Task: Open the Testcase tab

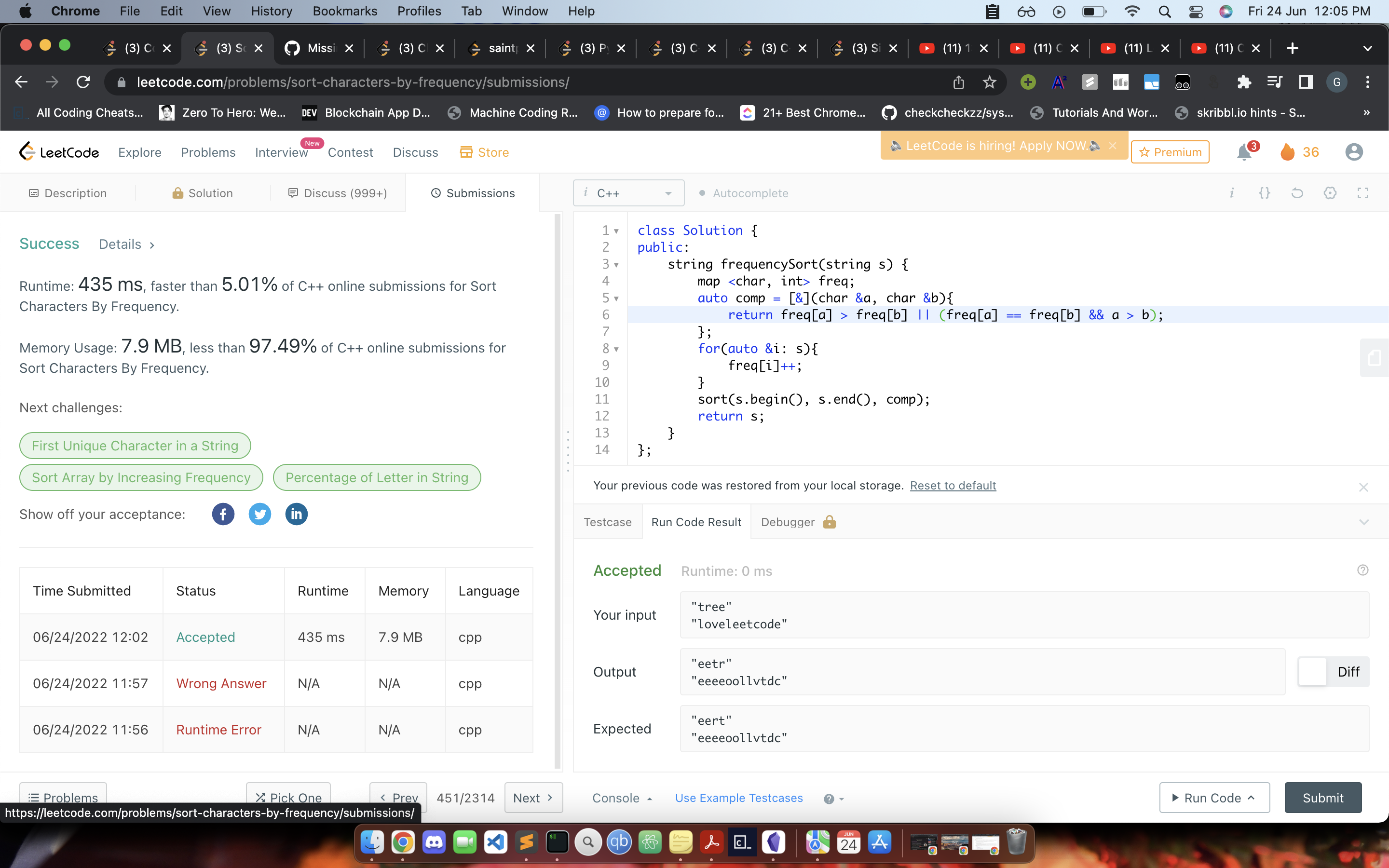Action: click(x=607, y=522)
